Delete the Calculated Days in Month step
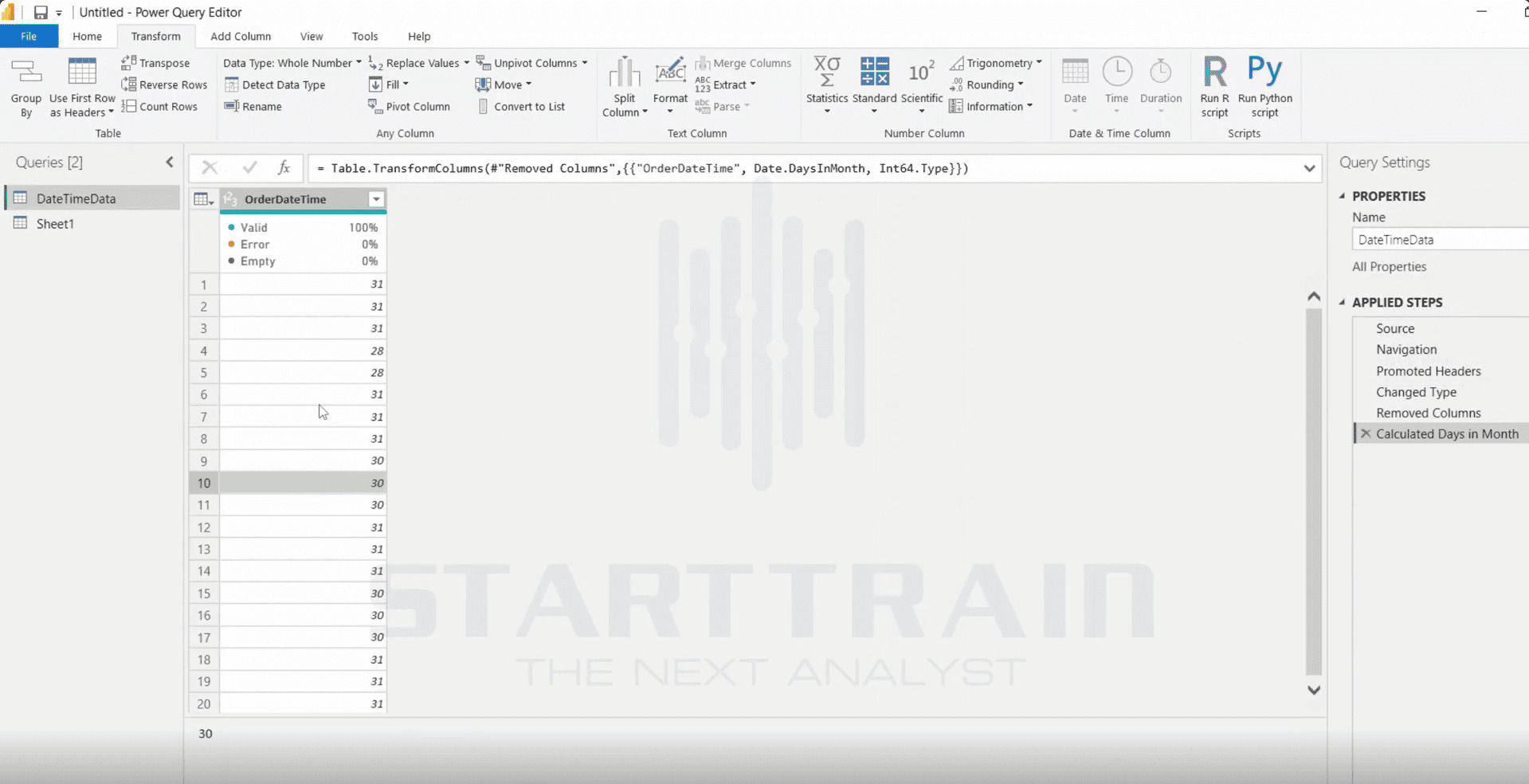 pyautogui.click(x=1366, y=433)
